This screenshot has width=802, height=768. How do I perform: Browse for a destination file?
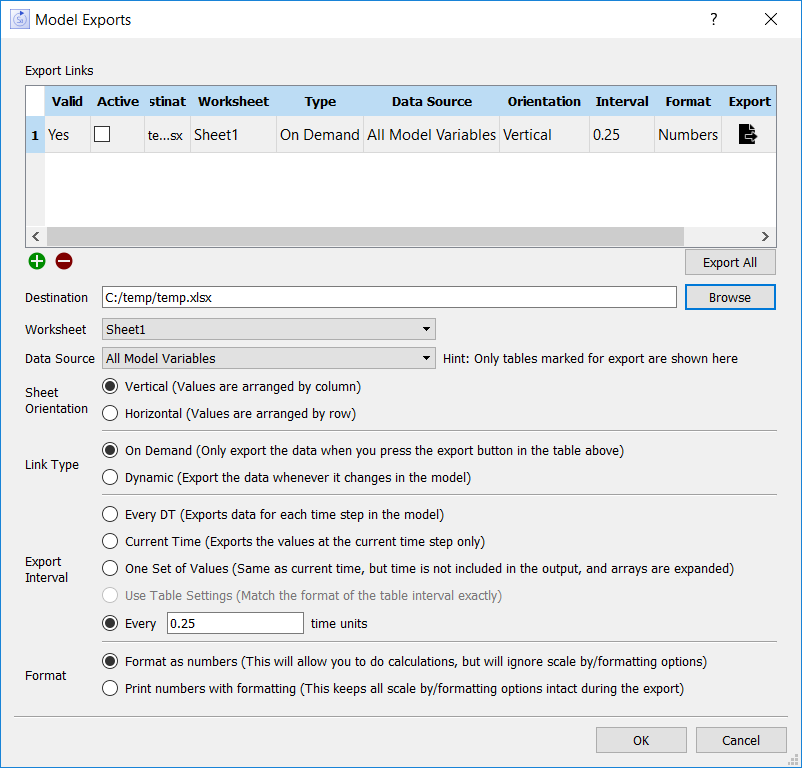pyautogui.click(x=729, y=297)
